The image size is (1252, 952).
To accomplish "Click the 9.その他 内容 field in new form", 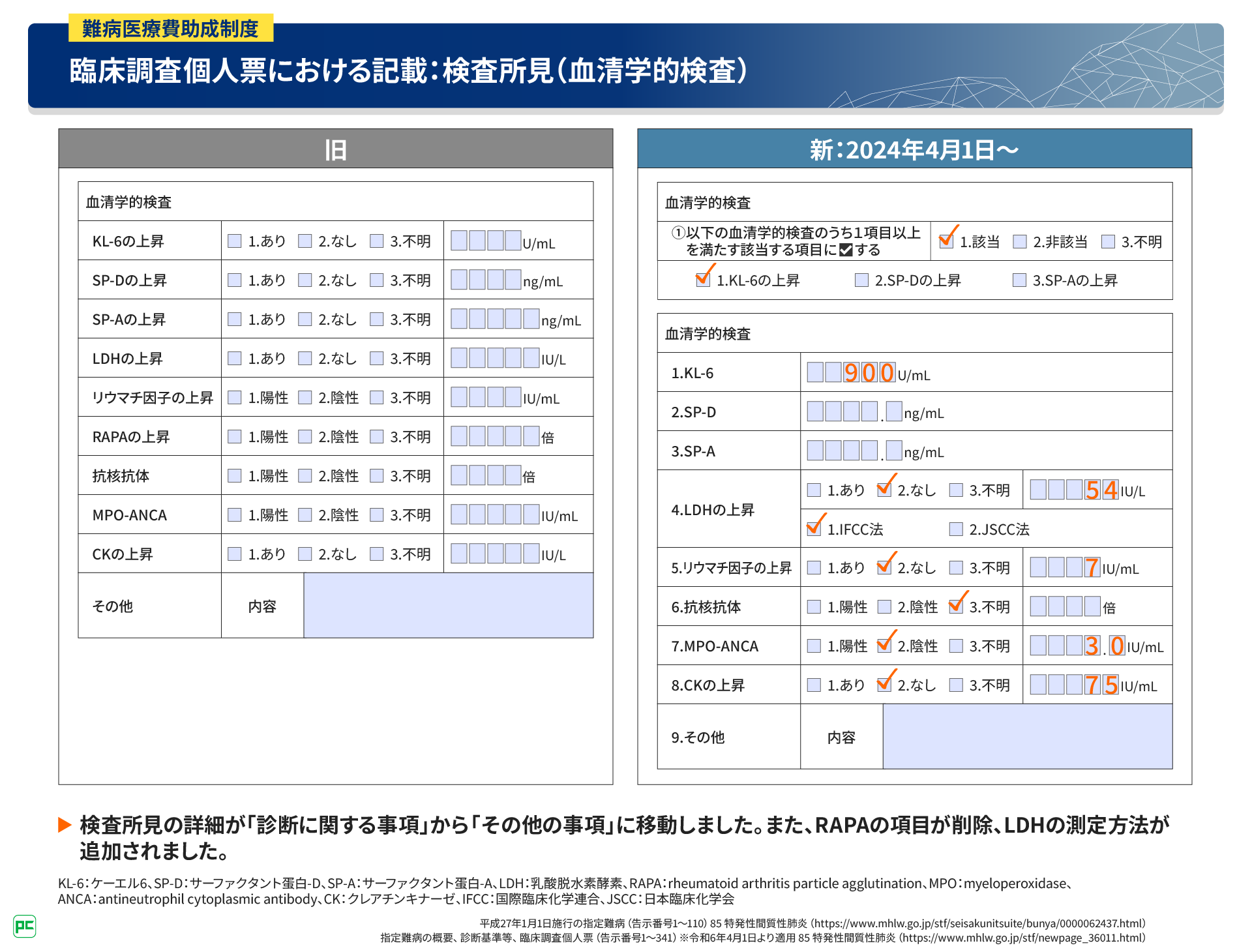I will [x=1027, y=737].
